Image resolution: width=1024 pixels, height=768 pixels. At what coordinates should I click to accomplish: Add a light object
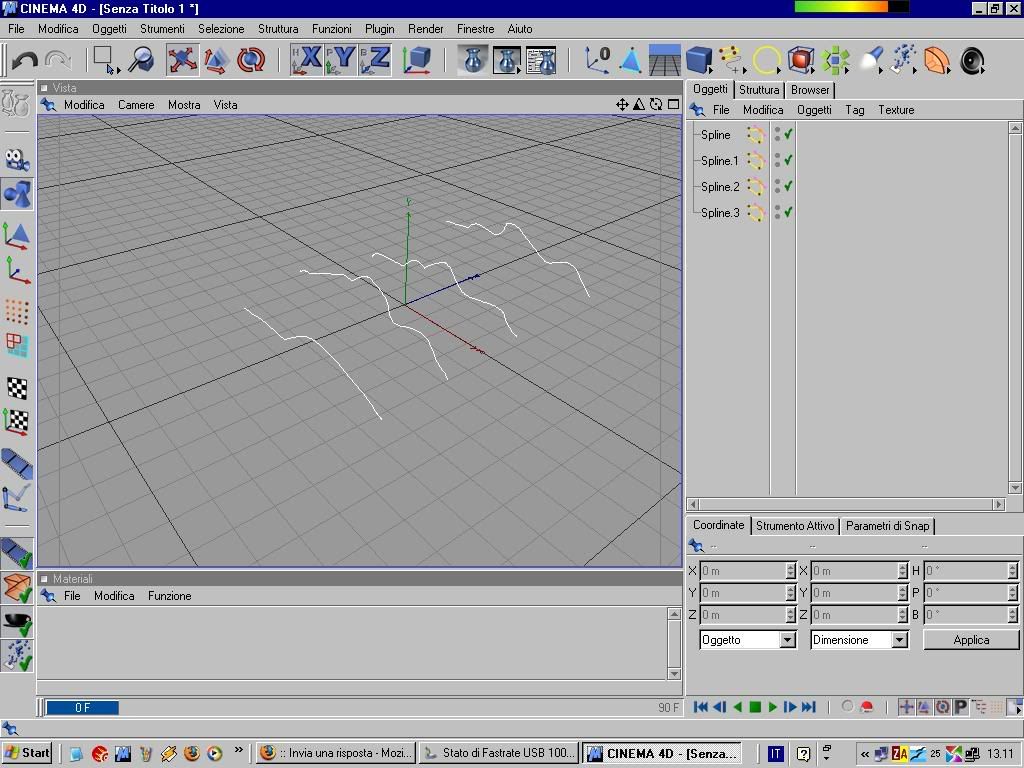pos(871,60)
